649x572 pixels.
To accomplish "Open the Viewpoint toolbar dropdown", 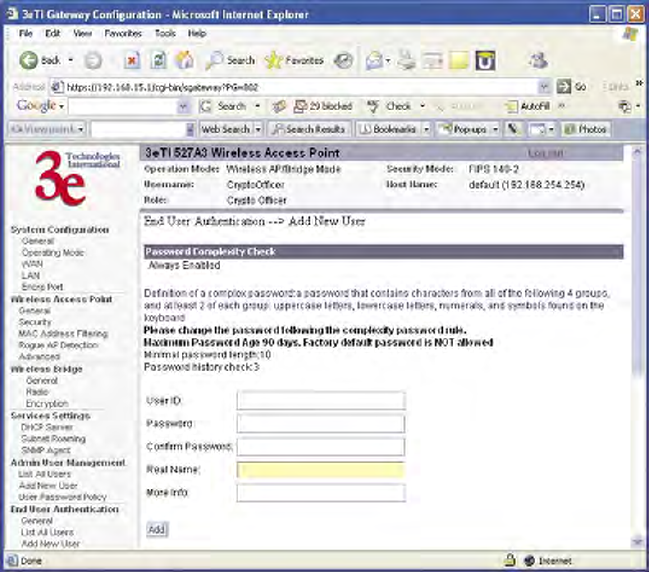I will click(81, 130).
